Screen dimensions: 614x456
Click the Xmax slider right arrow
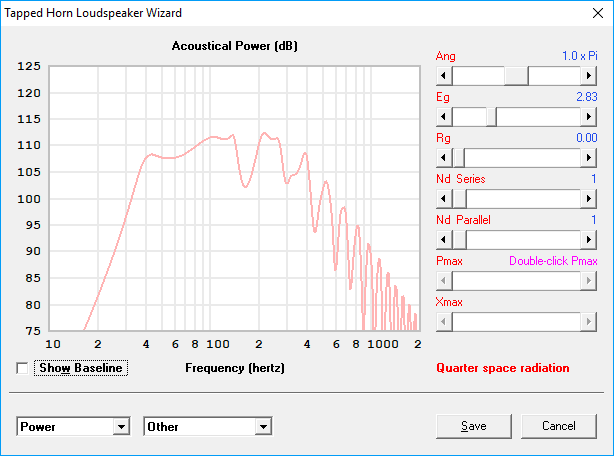click(589, 322)
